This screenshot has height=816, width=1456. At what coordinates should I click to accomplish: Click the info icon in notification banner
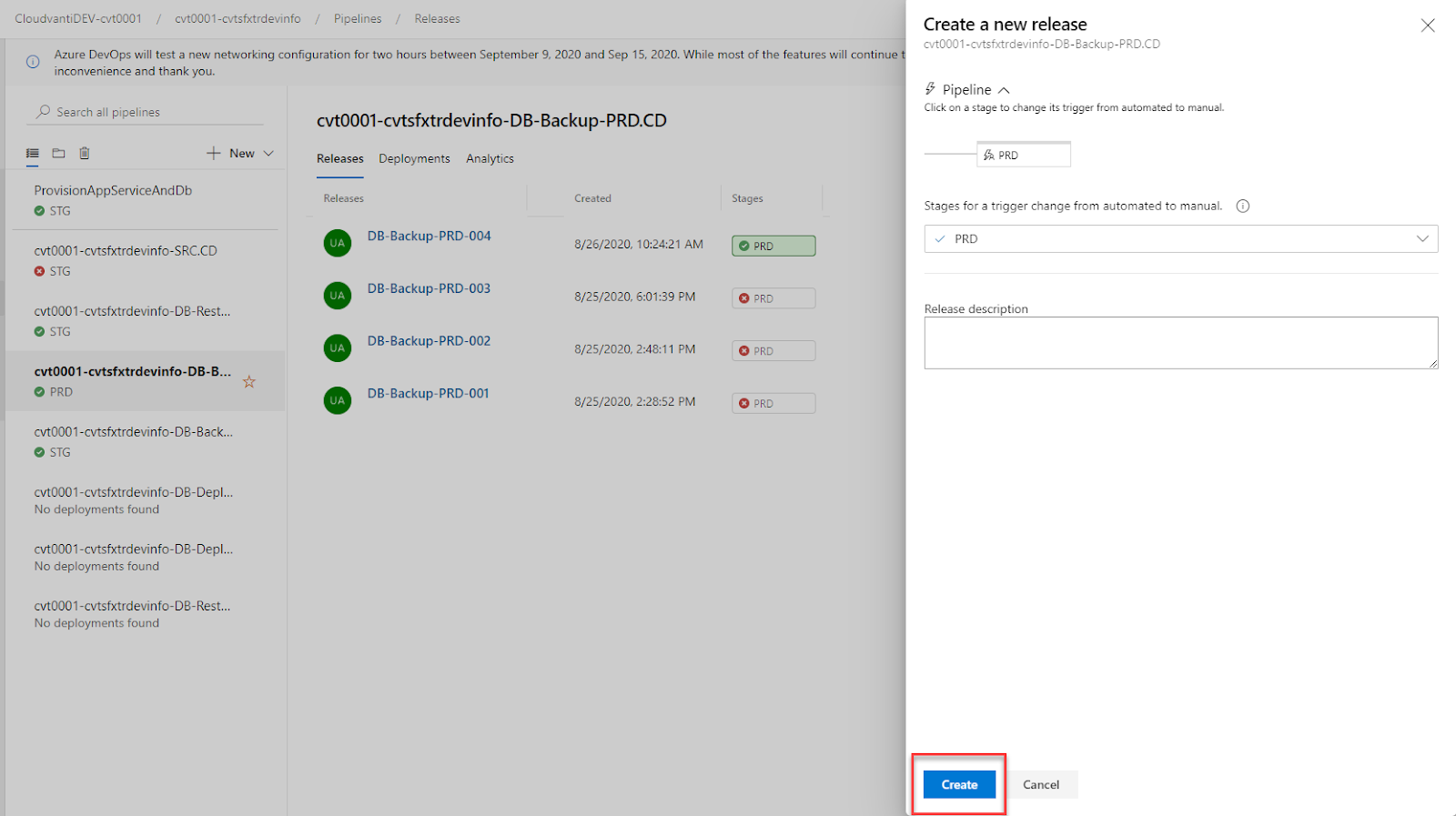33,62
